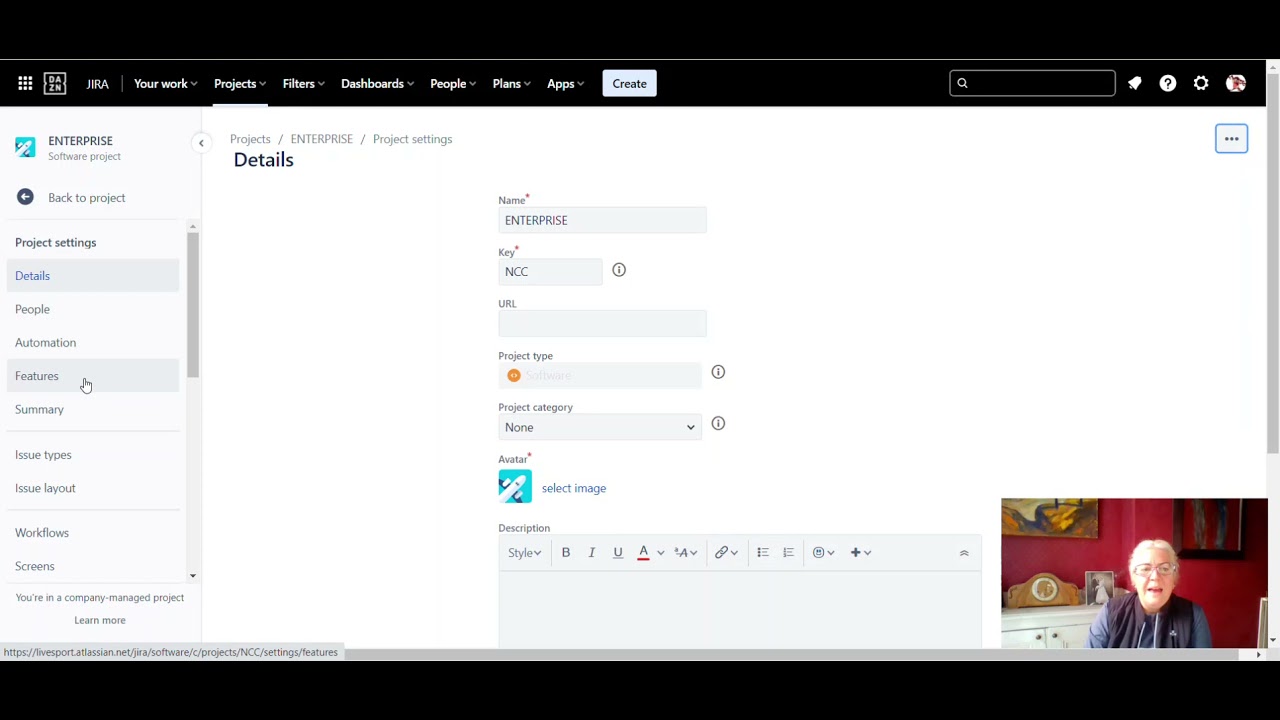The height and width of the screenshot is (720, 1280).
Task: Open the emoticon insert menu
Action: pos(823,552)
